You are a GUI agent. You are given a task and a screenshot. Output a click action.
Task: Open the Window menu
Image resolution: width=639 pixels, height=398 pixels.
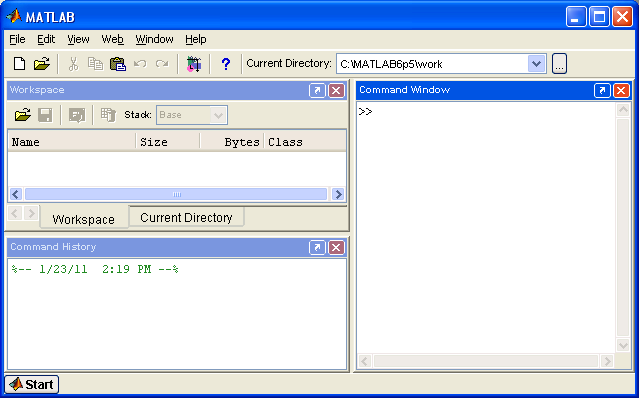coord(154,40)
